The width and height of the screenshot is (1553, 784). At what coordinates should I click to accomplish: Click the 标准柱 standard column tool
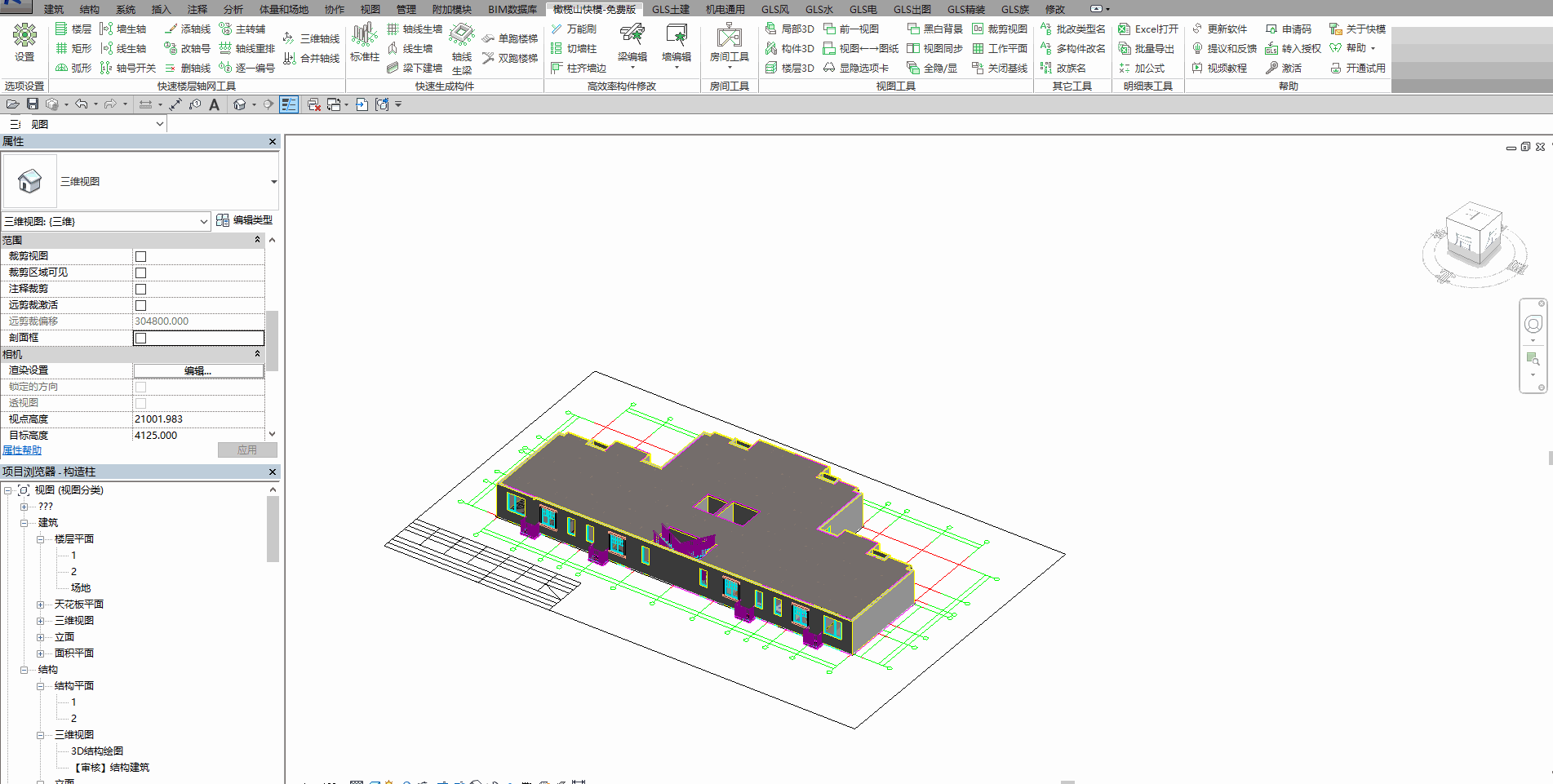365,42
